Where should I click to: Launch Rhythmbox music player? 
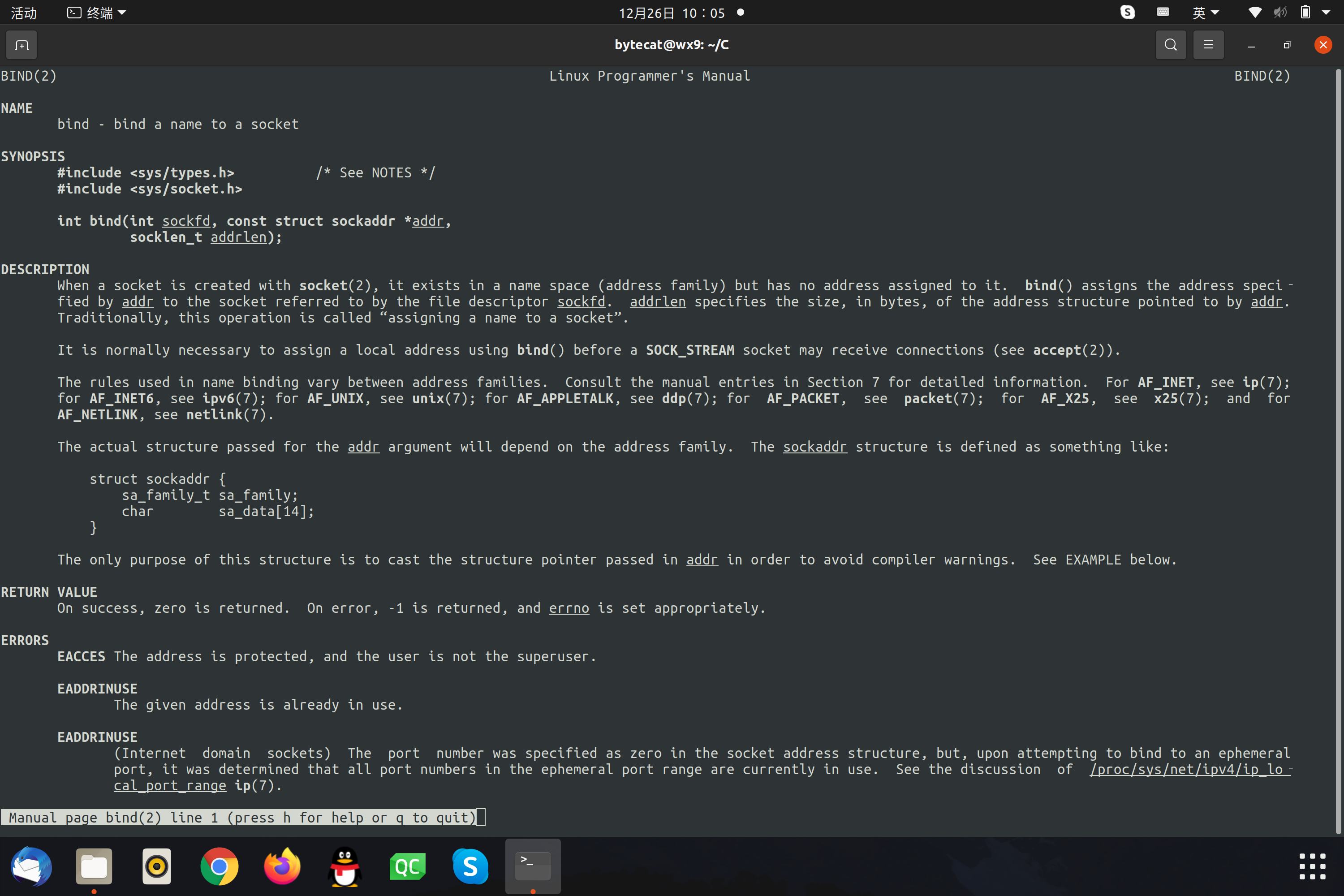tap(156, 866)
